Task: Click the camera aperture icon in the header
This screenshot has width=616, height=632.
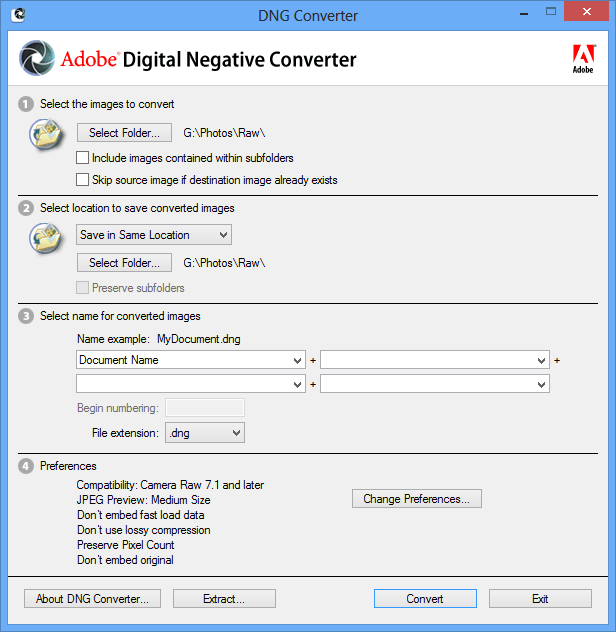Action: pos(36,59)
